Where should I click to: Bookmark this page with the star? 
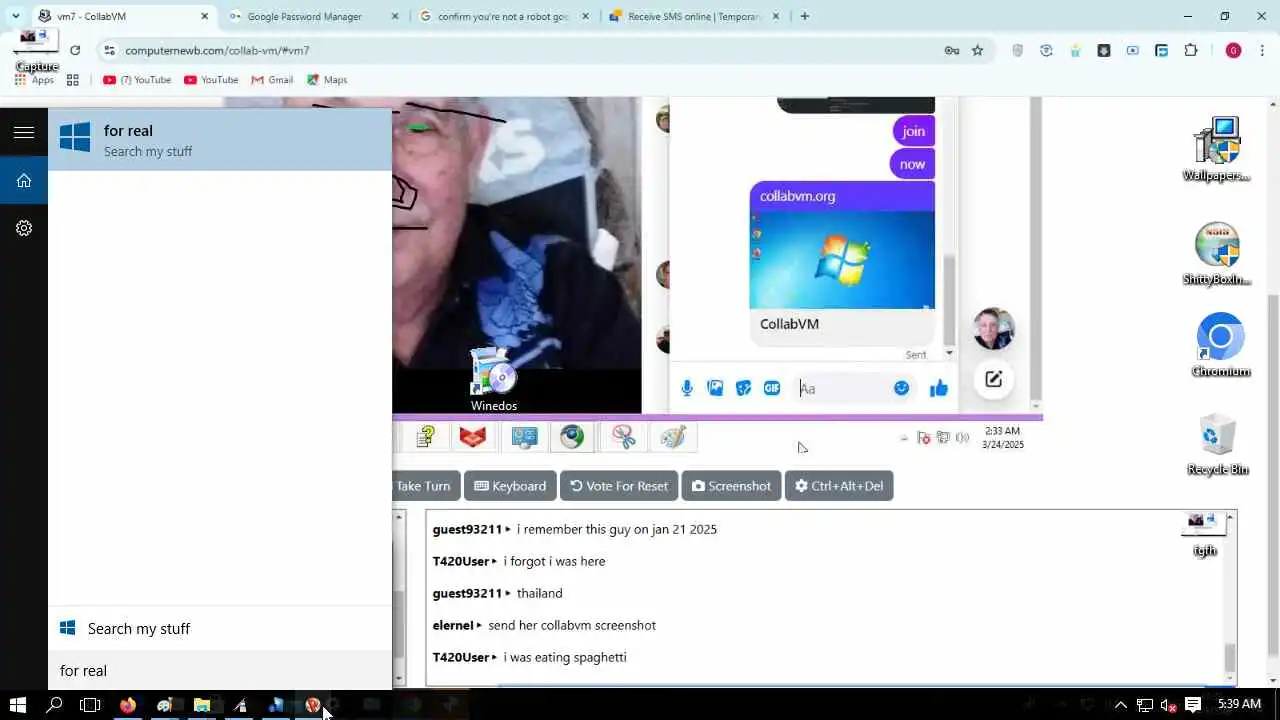(x=977, y=50)
